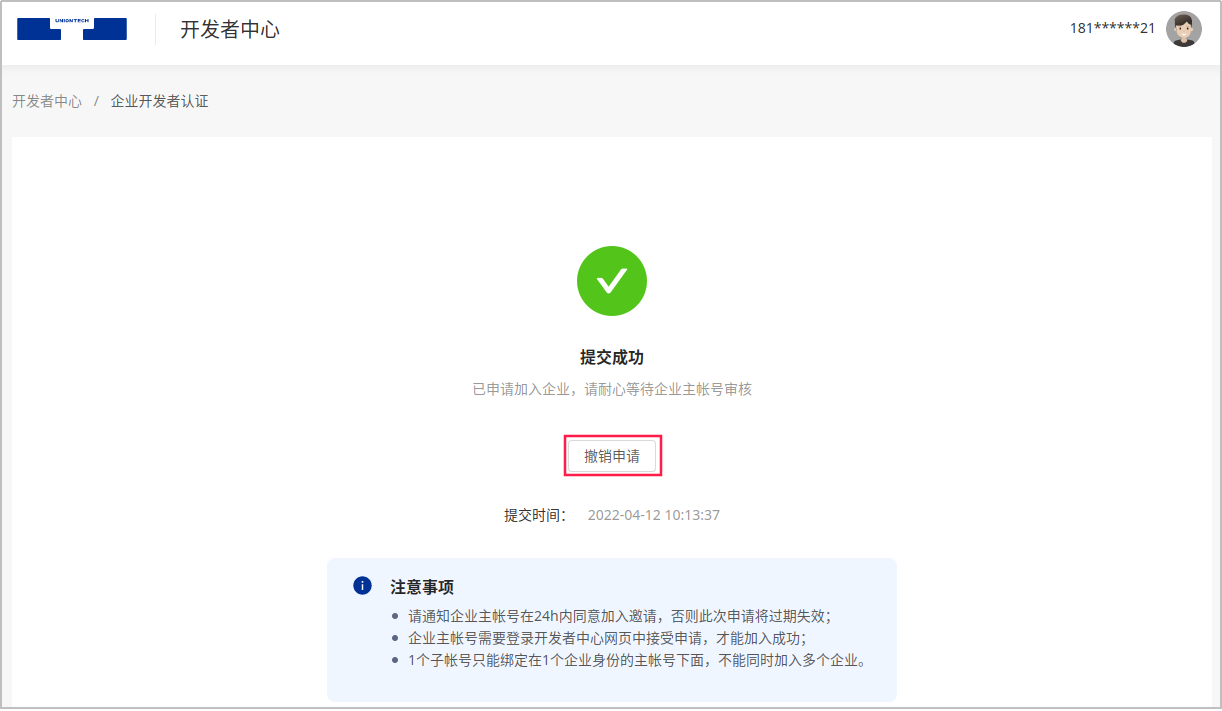
Task: Select the masked phone number 181******21
Action: tap(1112, 28)
